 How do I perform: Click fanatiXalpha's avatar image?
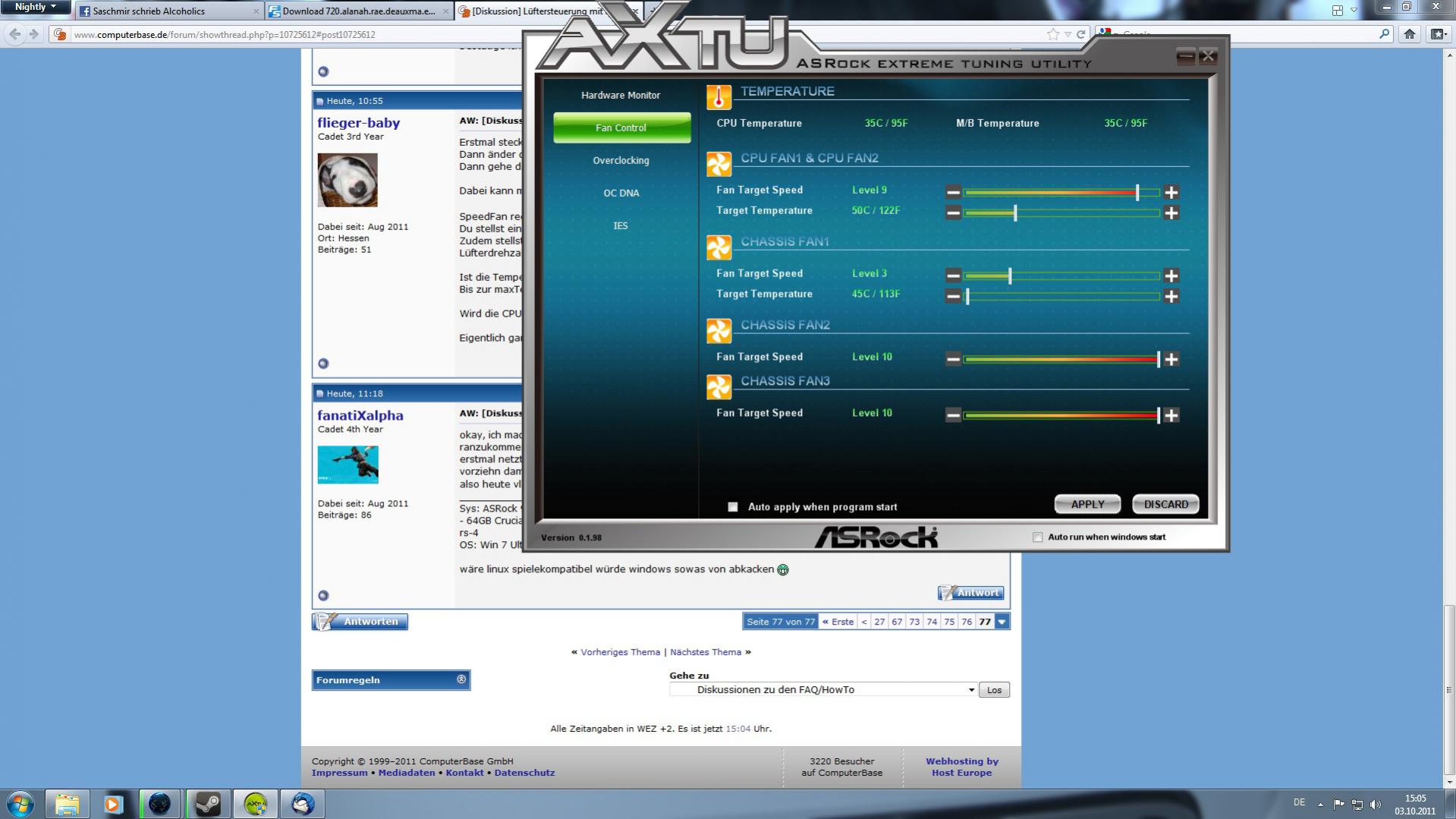[347, 465]
